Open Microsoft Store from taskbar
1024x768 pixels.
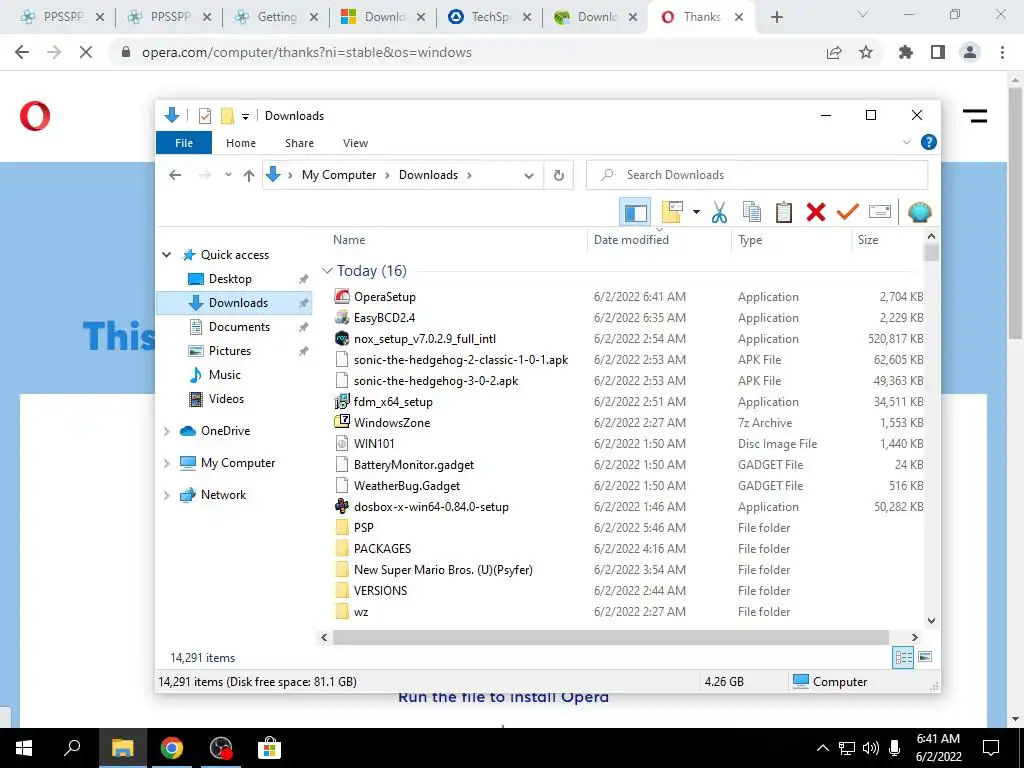[x=268, y=748]
